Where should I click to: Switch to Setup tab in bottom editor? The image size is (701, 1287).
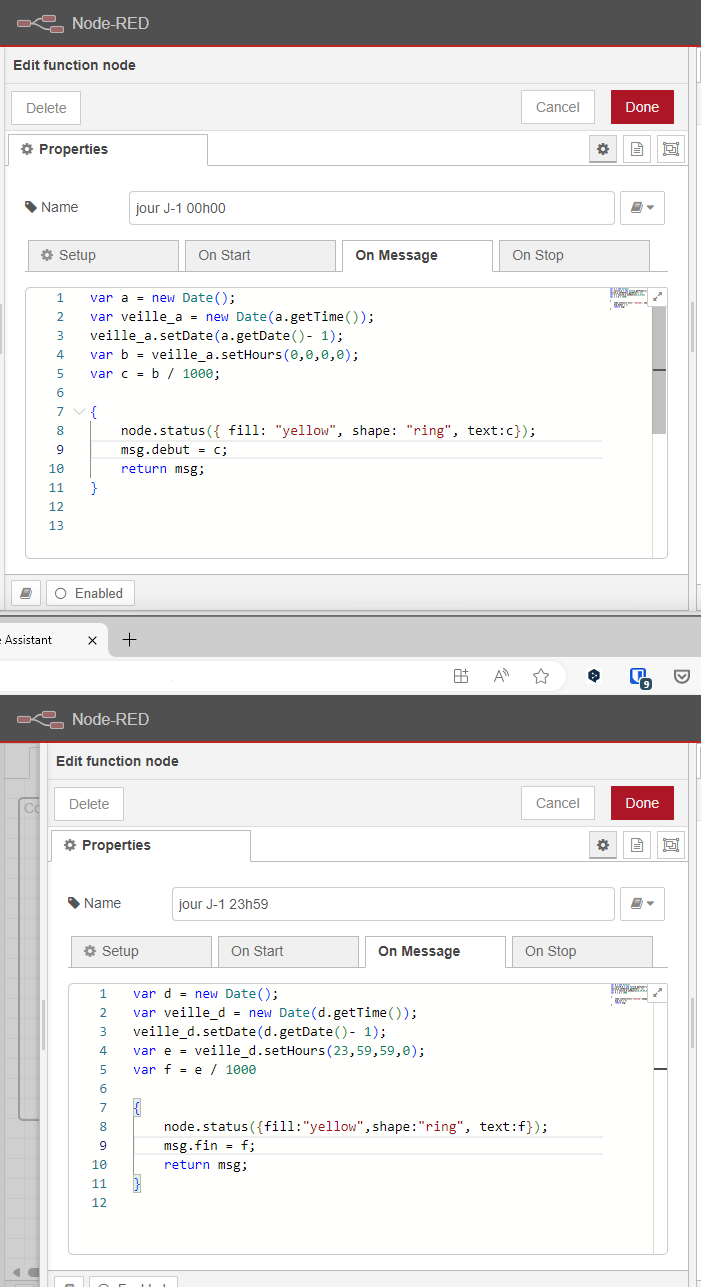pyautogui.click(x=141, y=951)
